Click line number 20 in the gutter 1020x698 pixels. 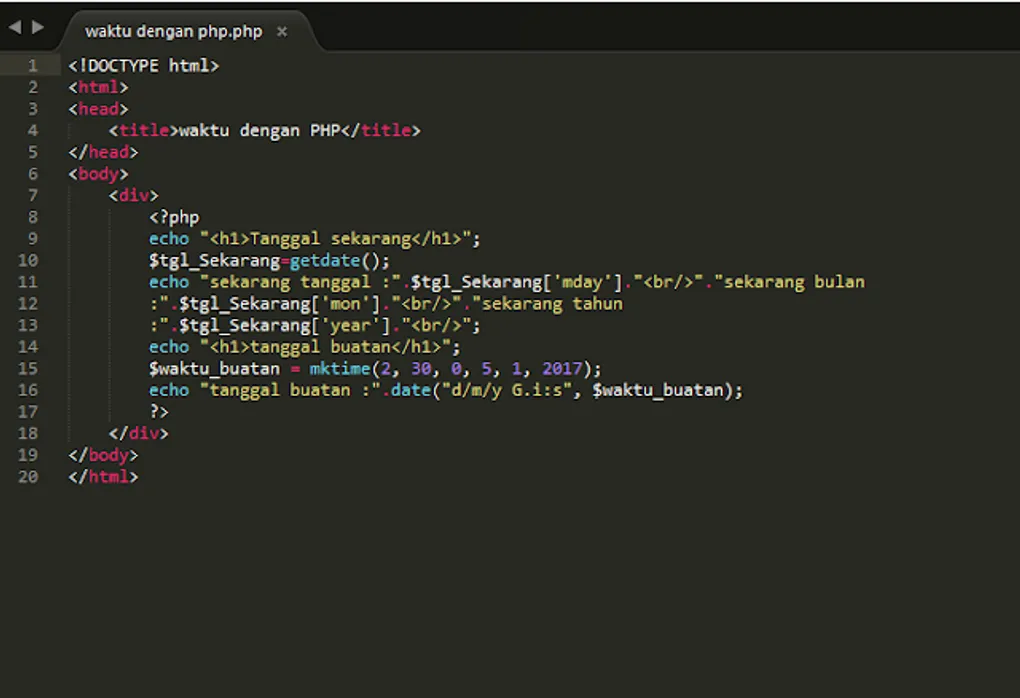(x=31, y=477)
